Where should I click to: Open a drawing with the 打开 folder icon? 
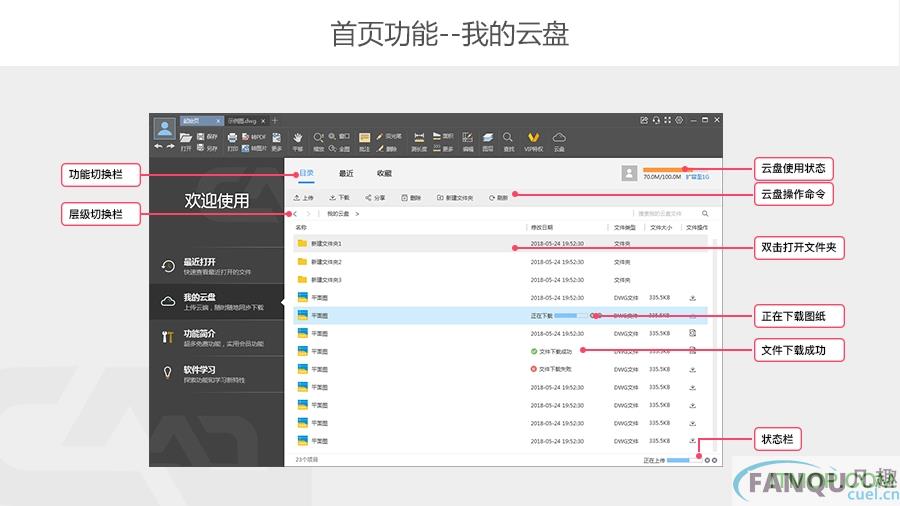pos(185,142)
